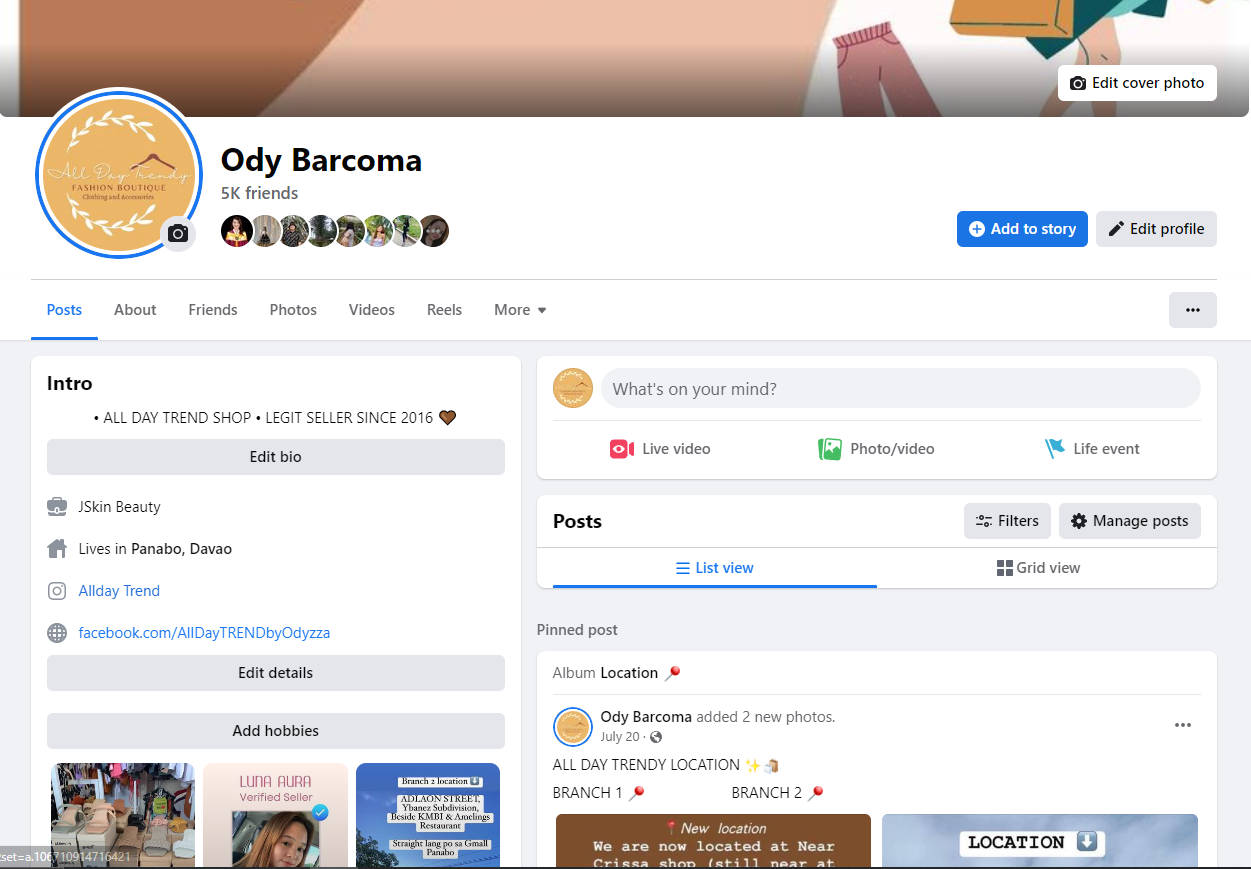Add a Photo/video to the post

click(876, 449)
